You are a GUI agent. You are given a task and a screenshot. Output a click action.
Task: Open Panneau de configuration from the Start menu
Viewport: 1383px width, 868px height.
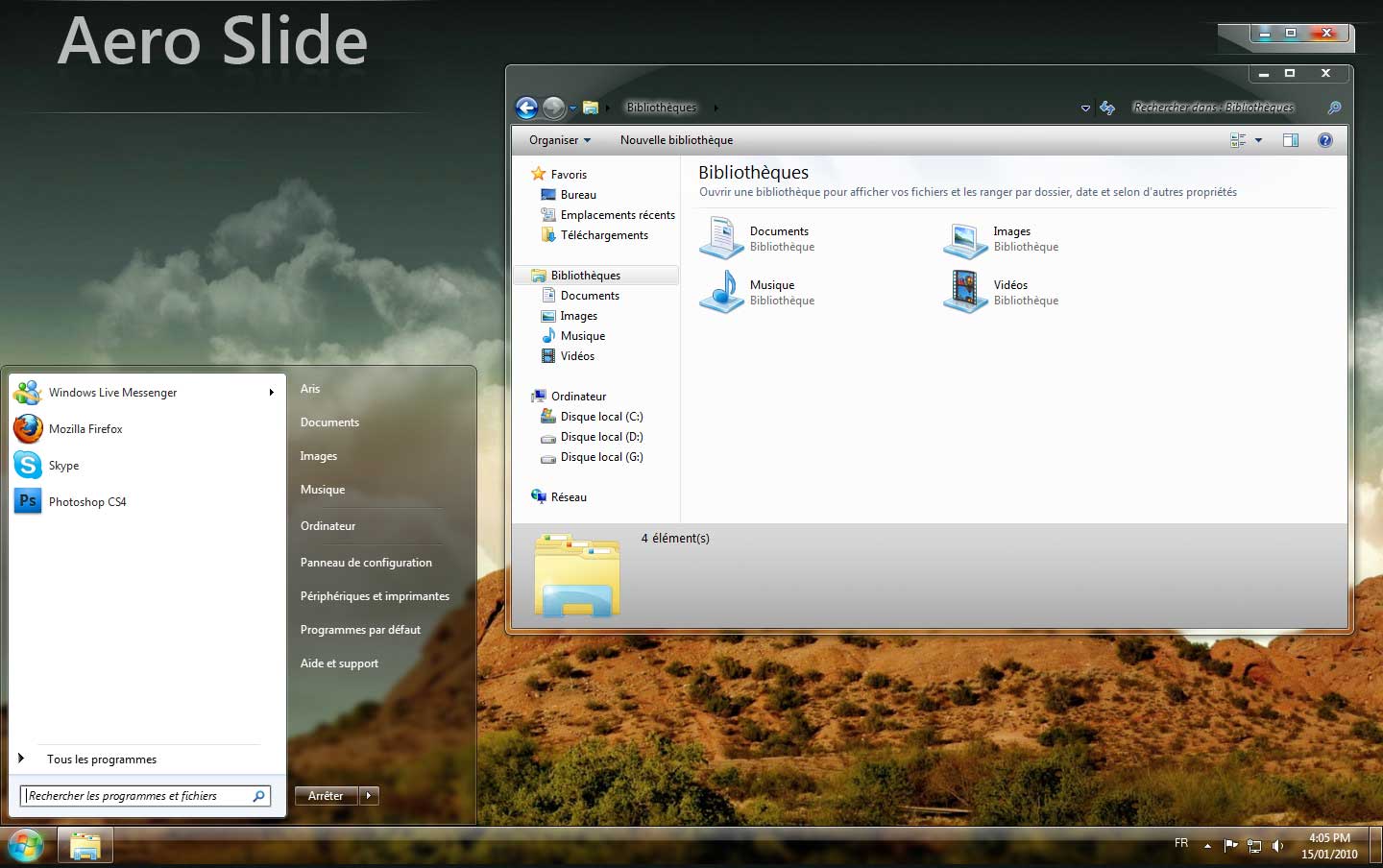(366, 562)
